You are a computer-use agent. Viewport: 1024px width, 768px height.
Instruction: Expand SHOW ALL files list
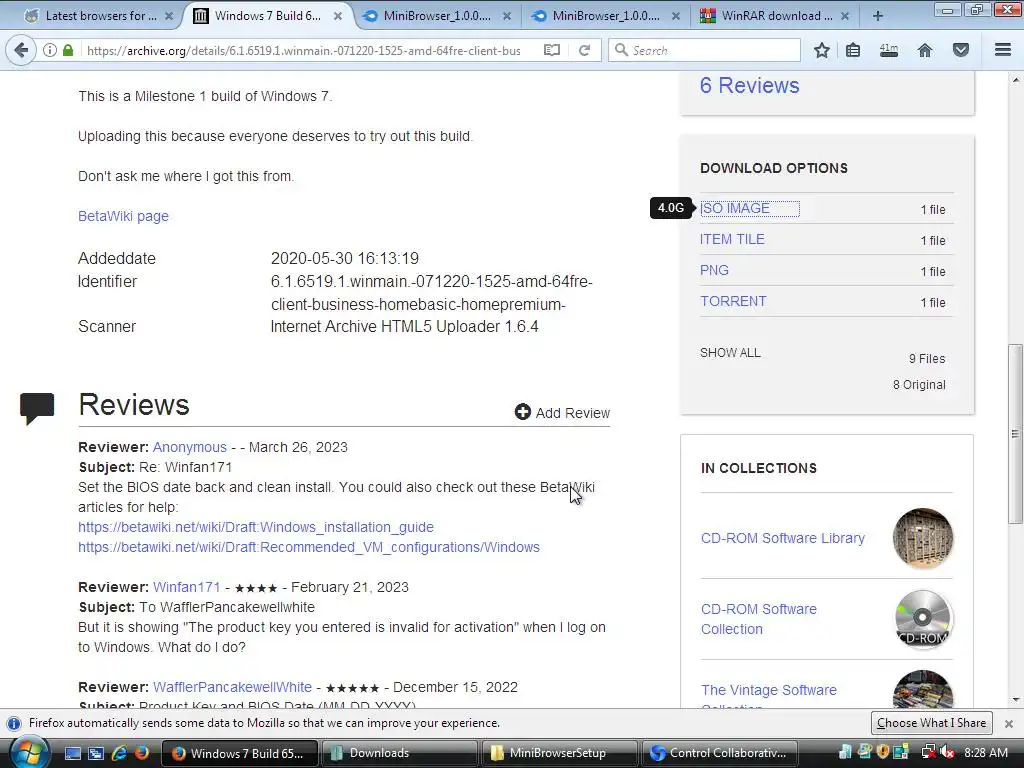pyautogui.click(x=730, y=353)
